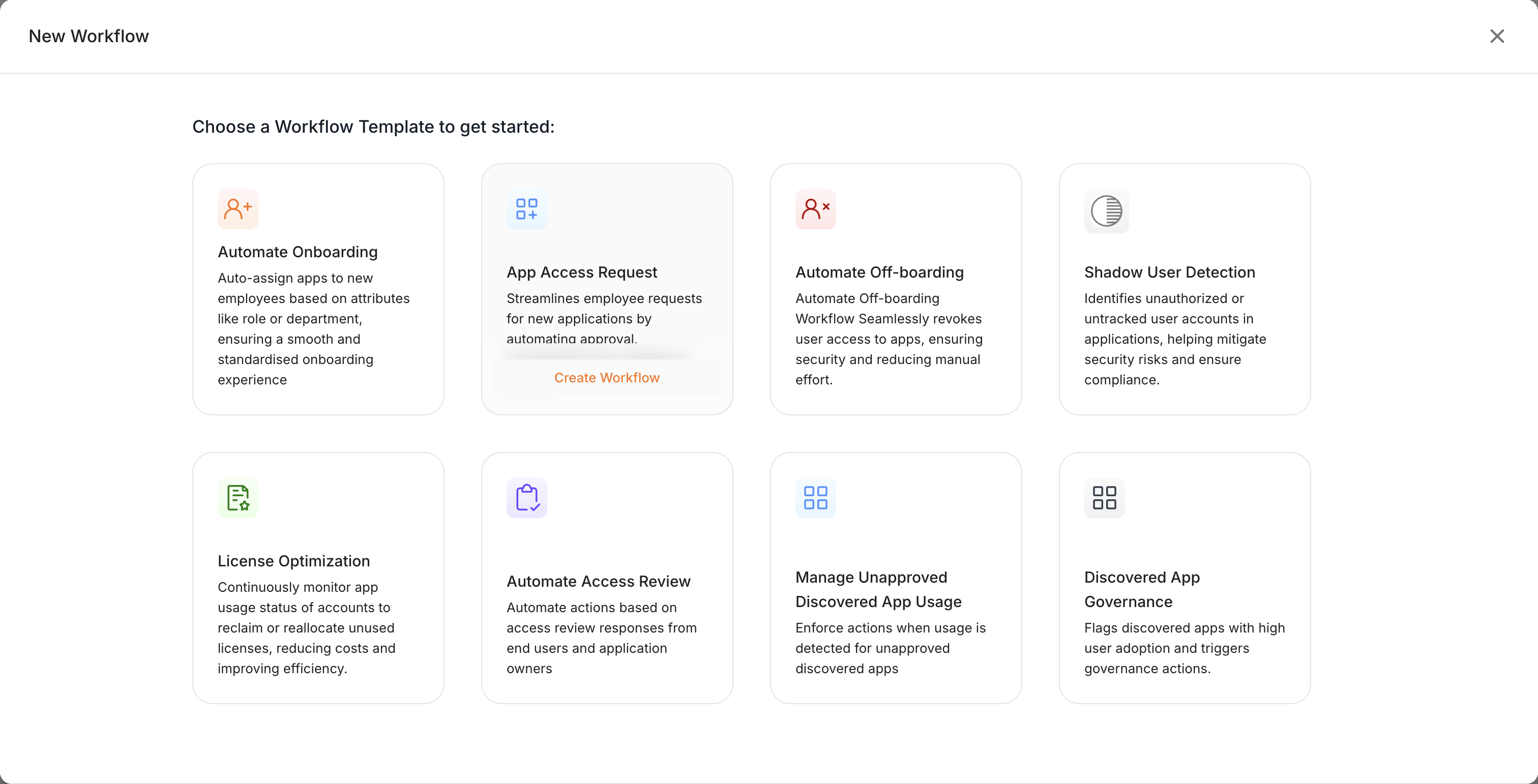The width and height of the screenshot is (1538, 784).
Task: Click the Seamlessly revokes user access description
Action: tap(889, 339)
